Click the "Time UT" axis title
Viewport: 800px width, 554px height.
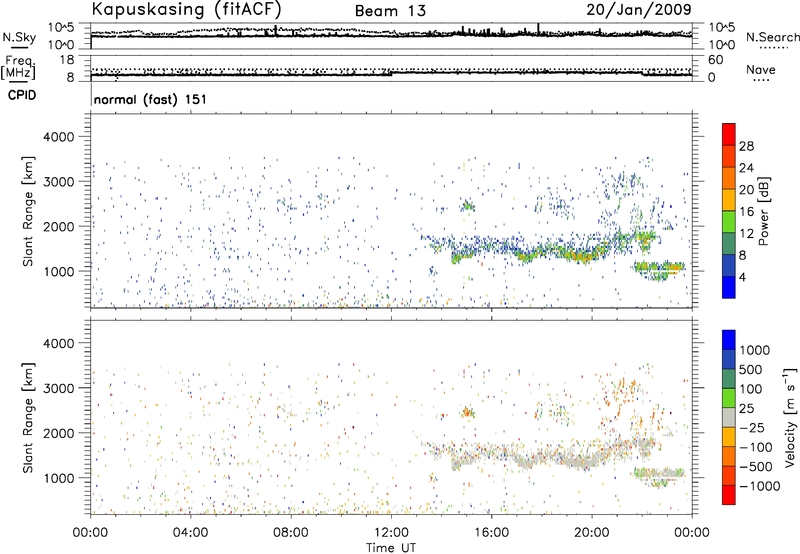(391, 548)
